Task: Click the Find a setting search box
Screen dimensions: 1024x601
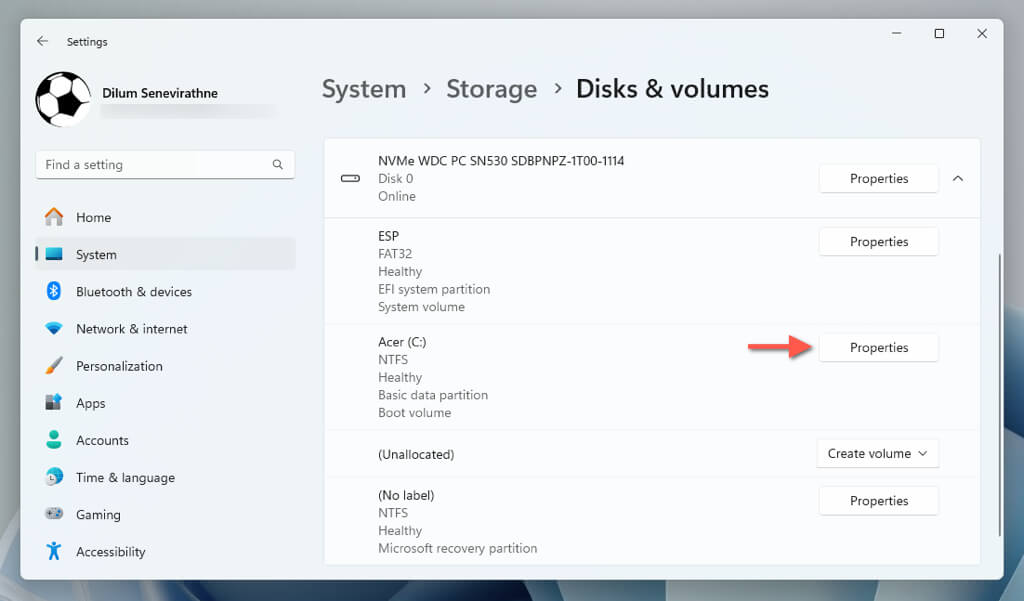Action: coord(150,165)
